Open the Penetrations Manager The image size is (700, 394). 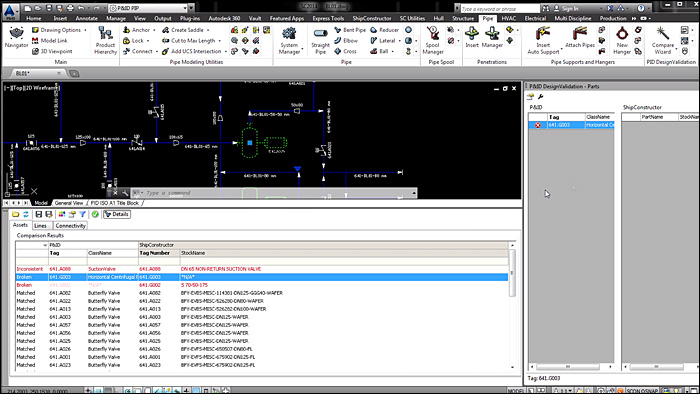tap(492, 37)
